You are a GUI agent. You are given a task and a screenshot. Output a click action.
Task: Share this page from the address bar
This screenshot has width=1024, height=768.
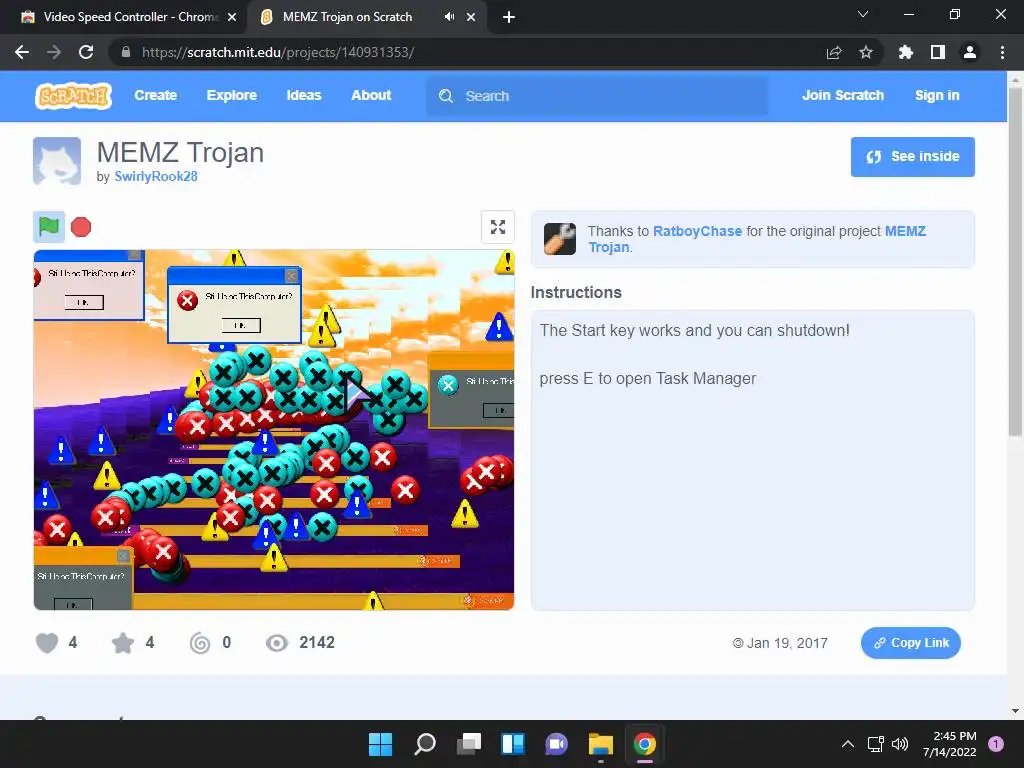point(834,52)
